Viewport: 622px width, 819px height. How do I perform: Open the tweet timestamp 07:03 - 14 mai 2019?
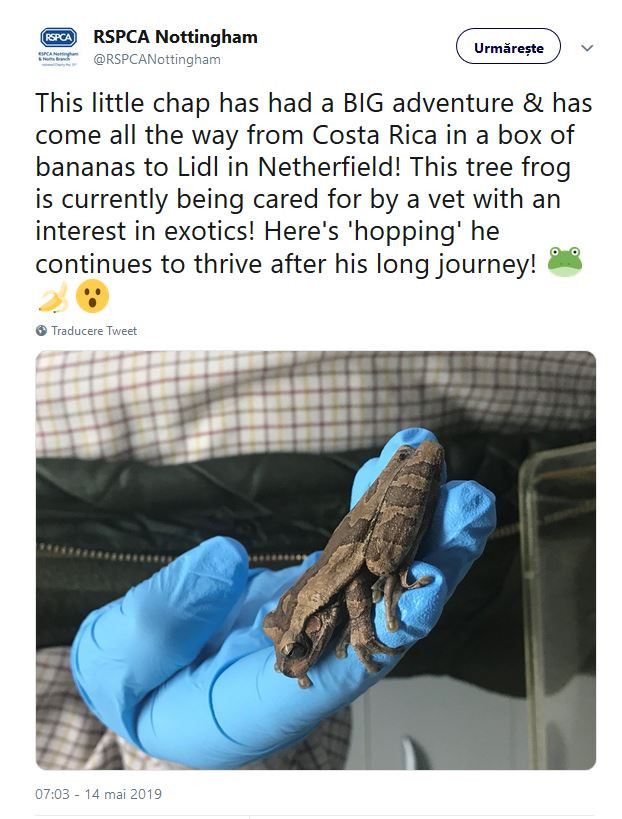[x=98, y=794]
